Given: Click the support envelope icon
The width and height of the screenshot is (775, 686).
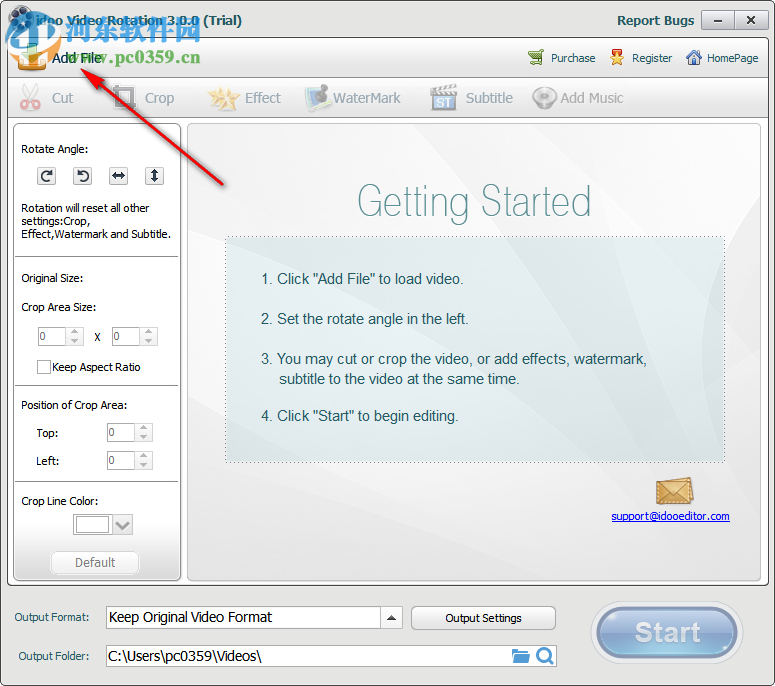Looking at the screenshot, I should (675, 491).
